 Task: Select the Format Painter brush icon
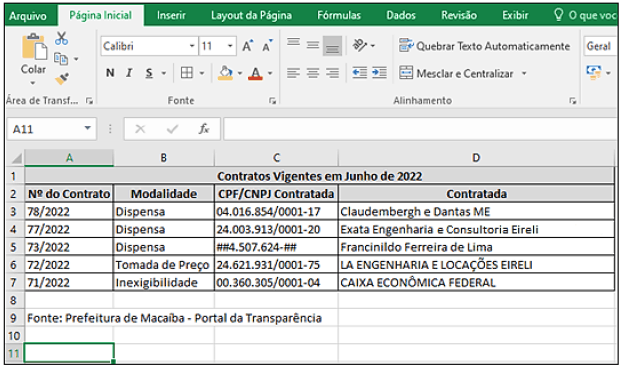[62, 79]
